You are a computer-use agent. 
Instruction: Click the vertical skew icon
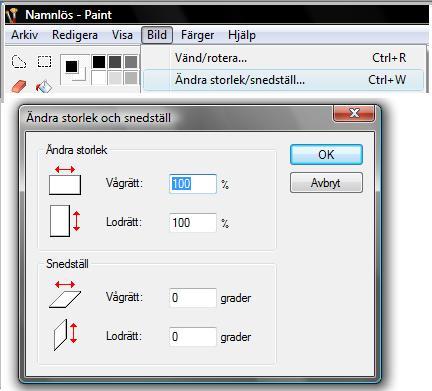(x=65, y=335)
